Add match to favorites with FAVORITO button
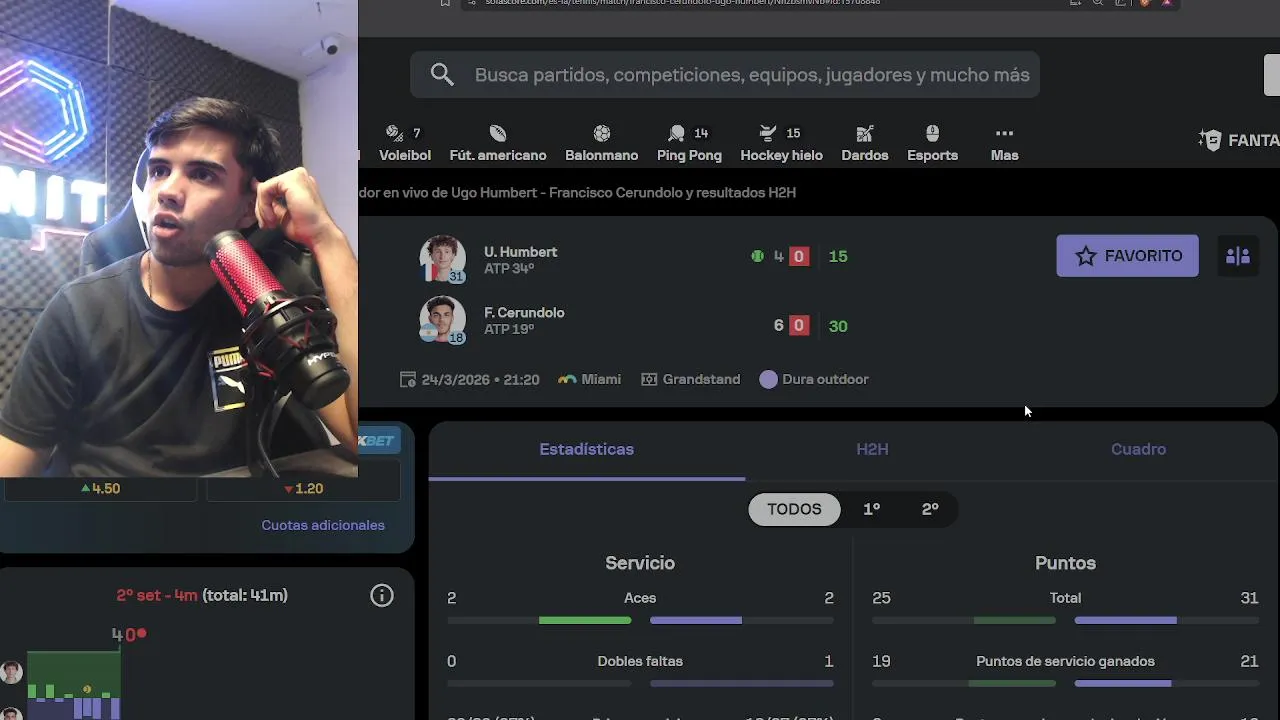This screenshot has width=1280, height=720. pos(1127,256)
